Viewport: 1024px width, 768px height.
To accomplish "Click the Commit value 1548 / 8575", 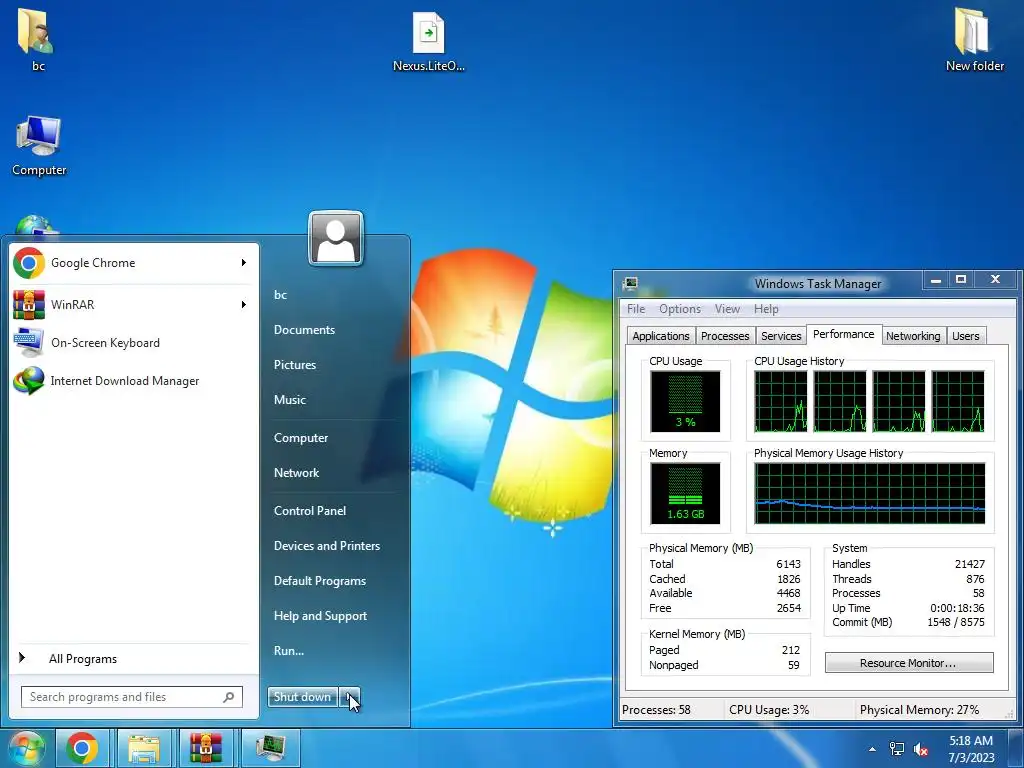I will (x=955, y=622).
